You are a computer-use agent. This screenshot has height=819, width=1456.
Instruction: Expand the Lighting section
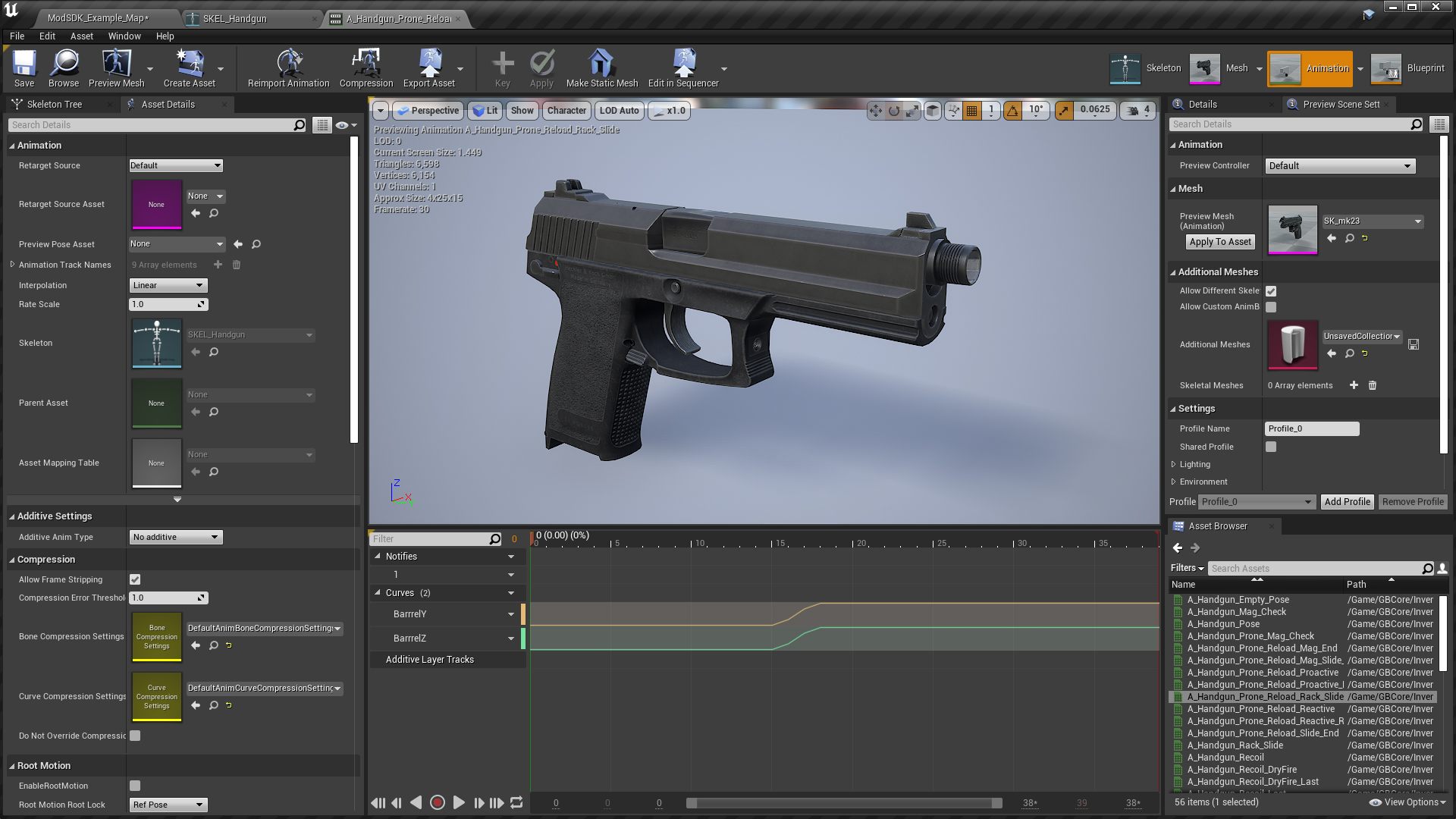point(1174,464)
